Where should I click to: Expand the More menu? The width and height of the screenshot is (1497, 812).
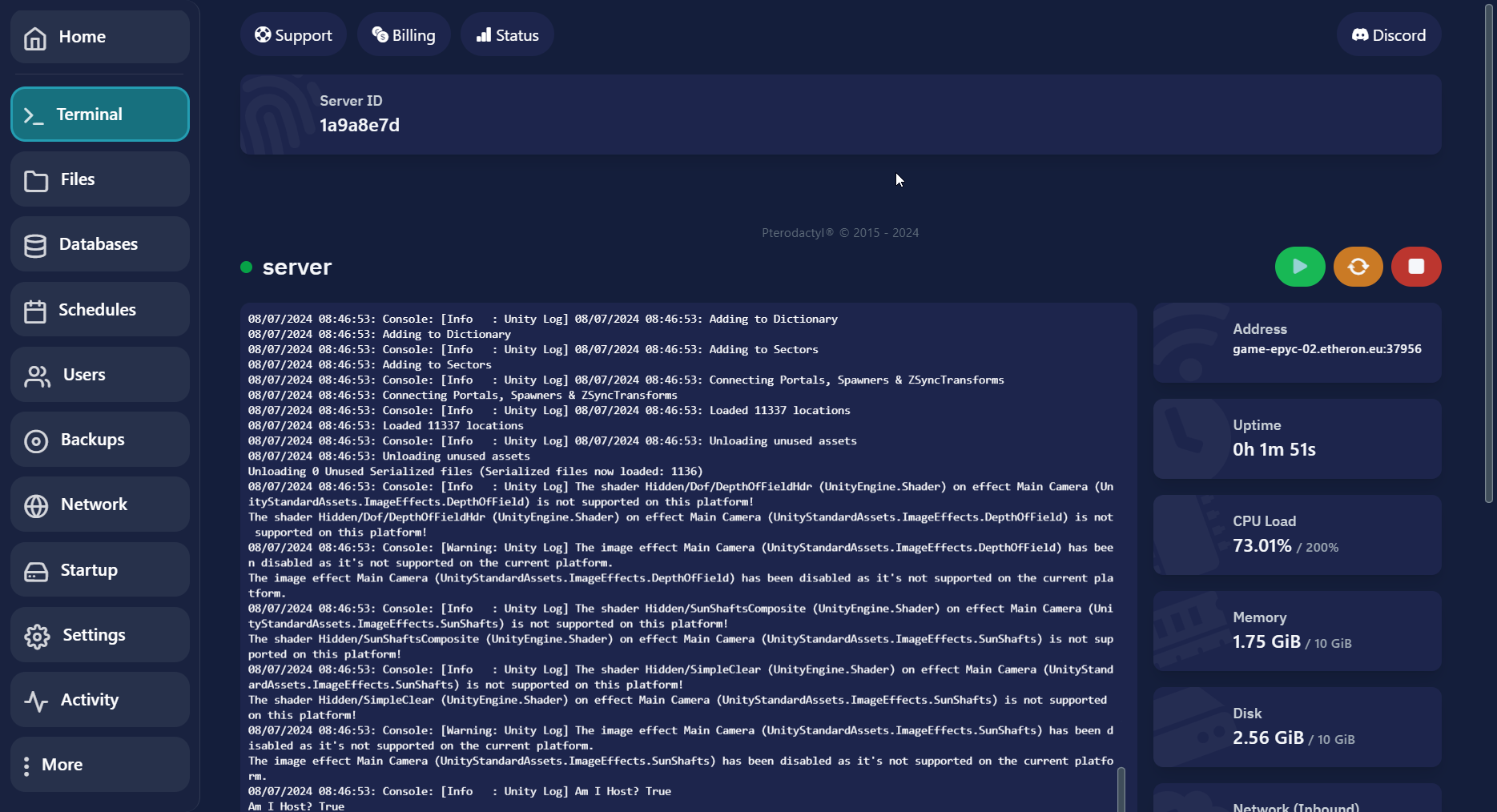tap(100, 765)
